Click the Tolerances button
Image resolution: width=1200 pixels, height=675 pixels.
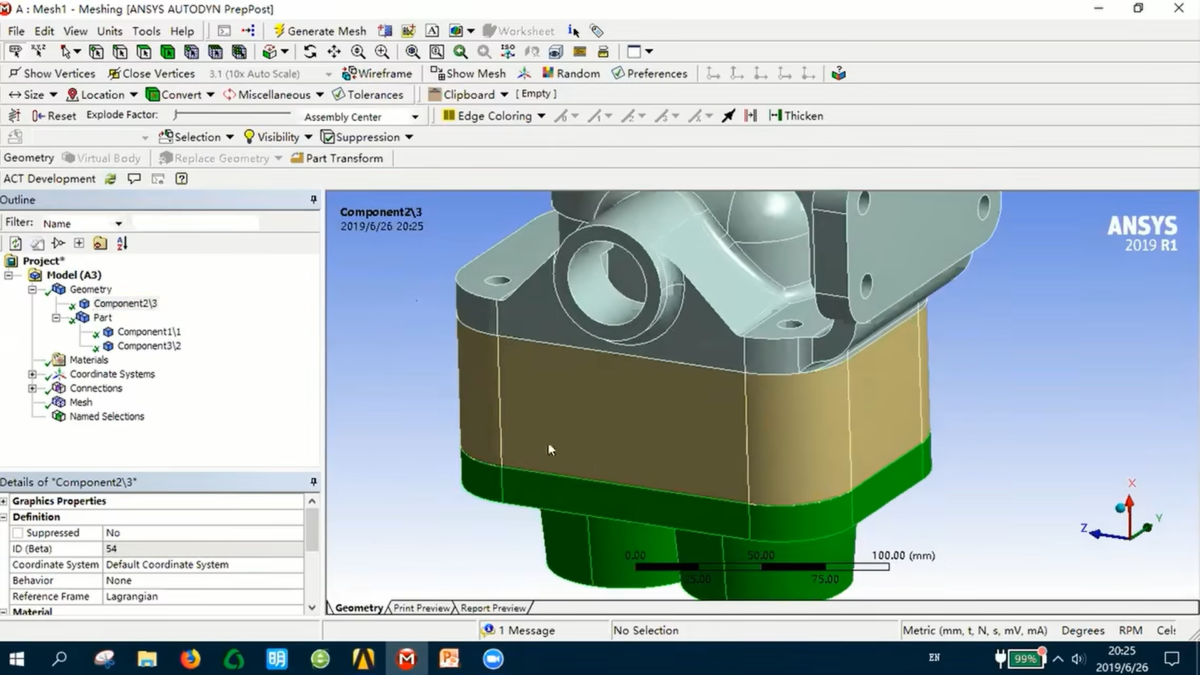368,95
